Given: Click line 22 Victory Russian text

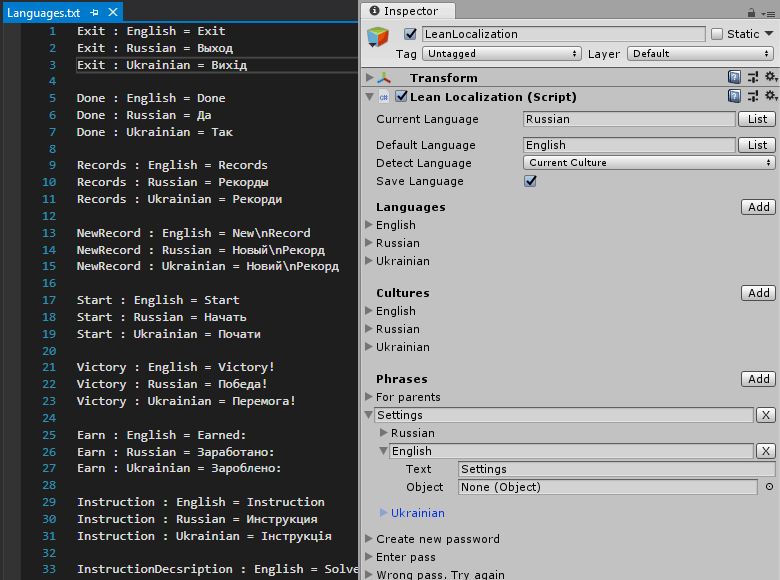Looking at the screenshot, I should pos(172,384).
